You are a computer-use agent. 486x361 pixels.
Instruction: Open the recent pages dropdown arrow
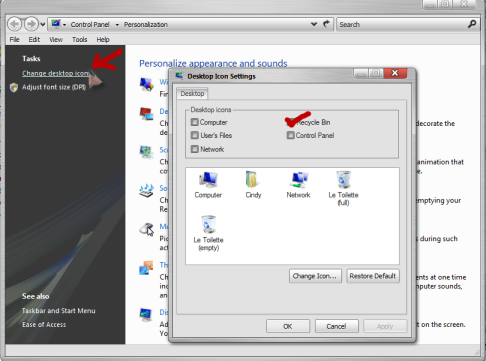43,24
